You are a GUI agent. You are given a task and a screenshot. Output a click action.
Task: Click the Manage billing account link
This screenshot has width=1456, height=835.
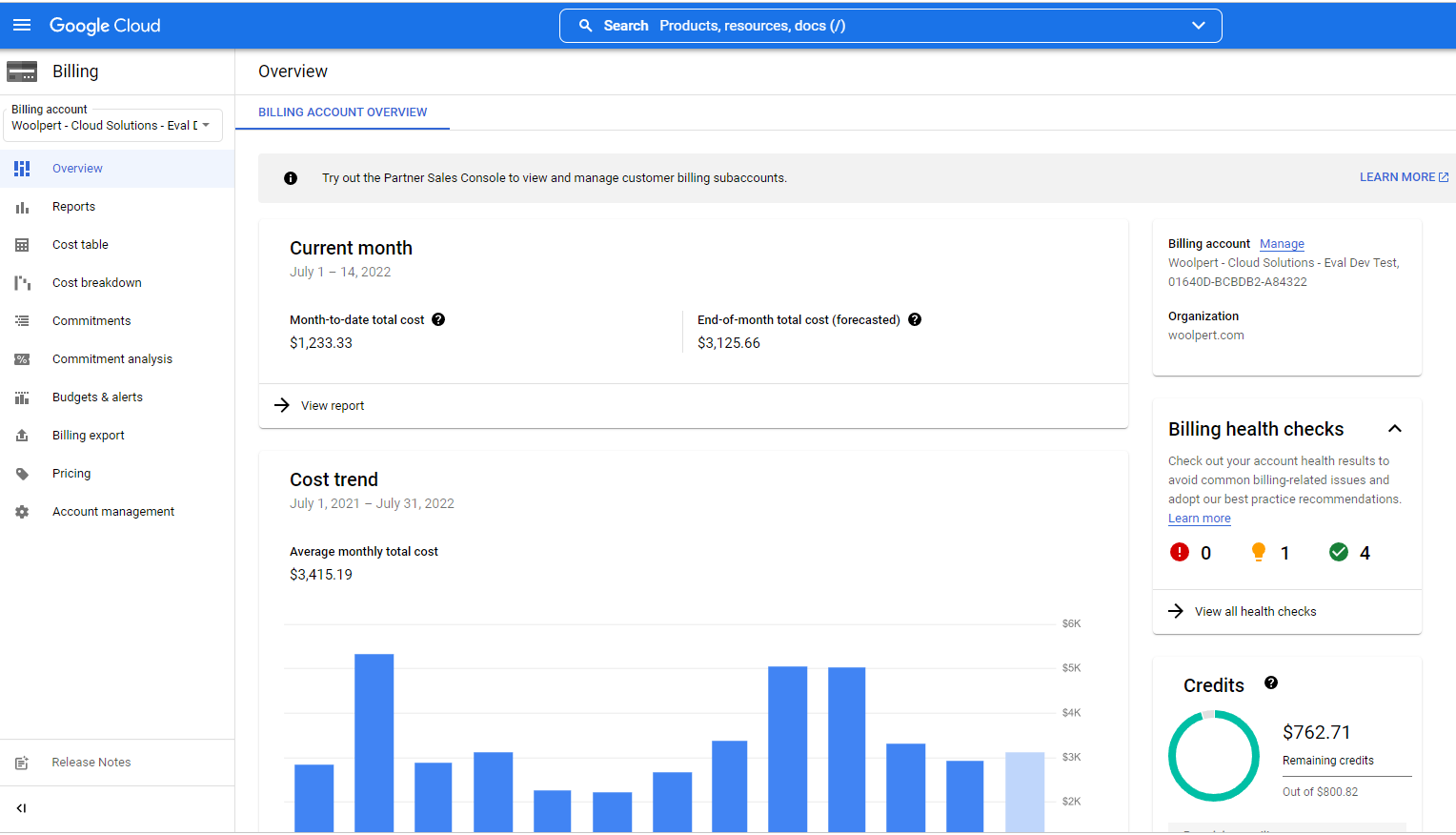coord(1282,244)
